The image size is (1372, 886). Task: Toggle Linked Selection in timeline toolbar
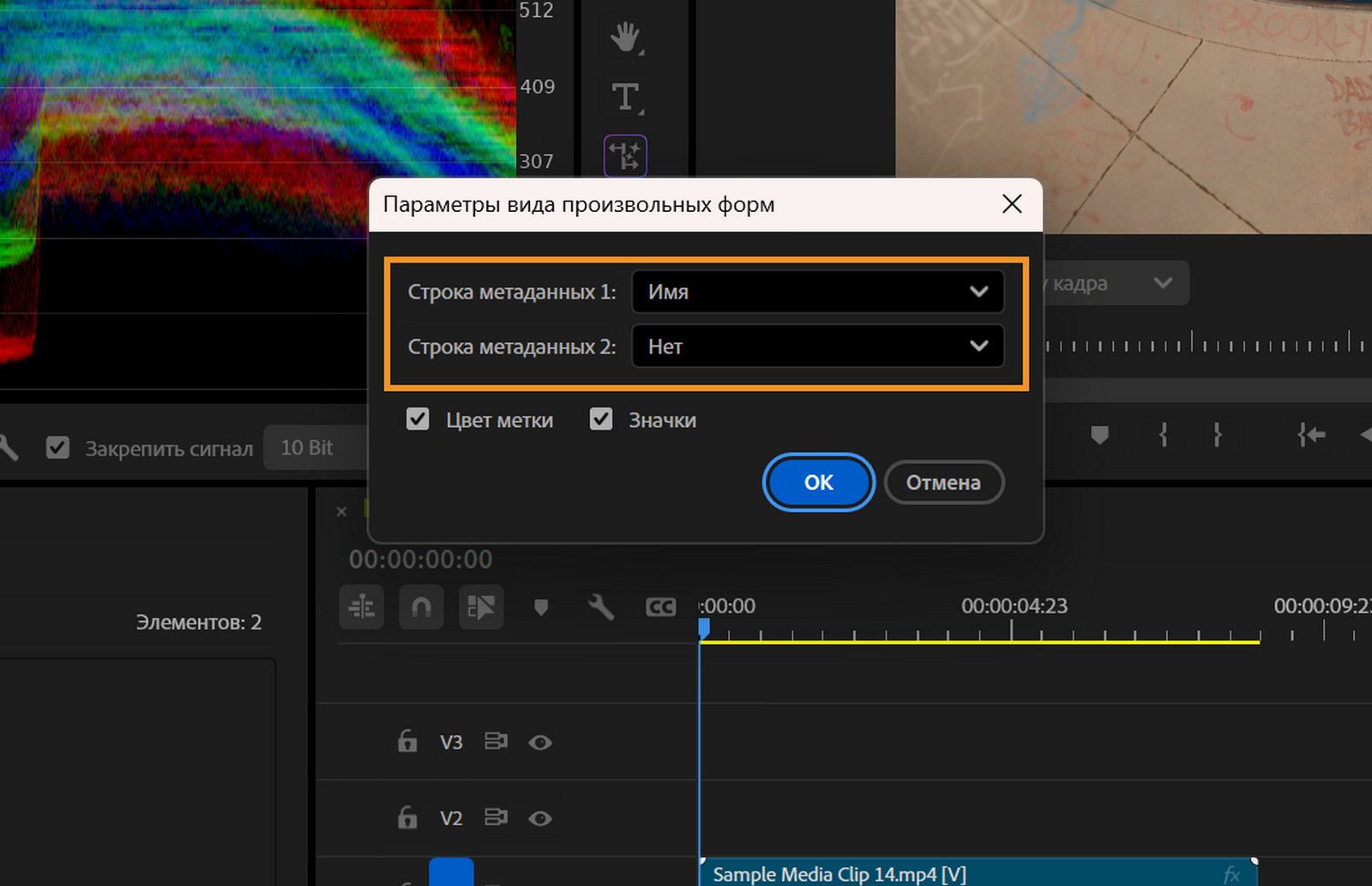(480, 607)
